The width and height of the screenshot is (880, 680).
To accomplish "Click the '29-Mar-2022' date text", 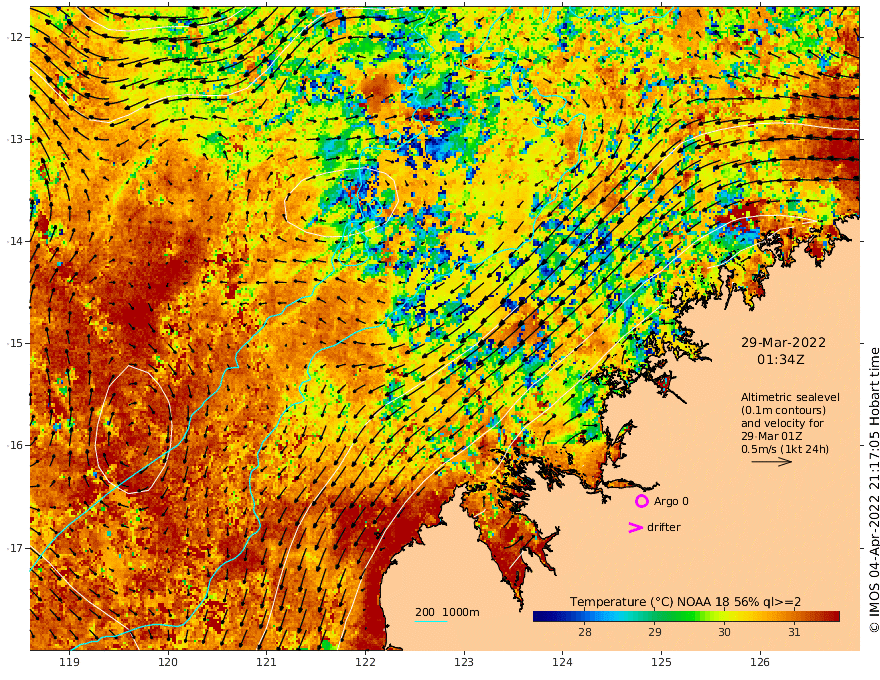I will [x=783, y=342].
